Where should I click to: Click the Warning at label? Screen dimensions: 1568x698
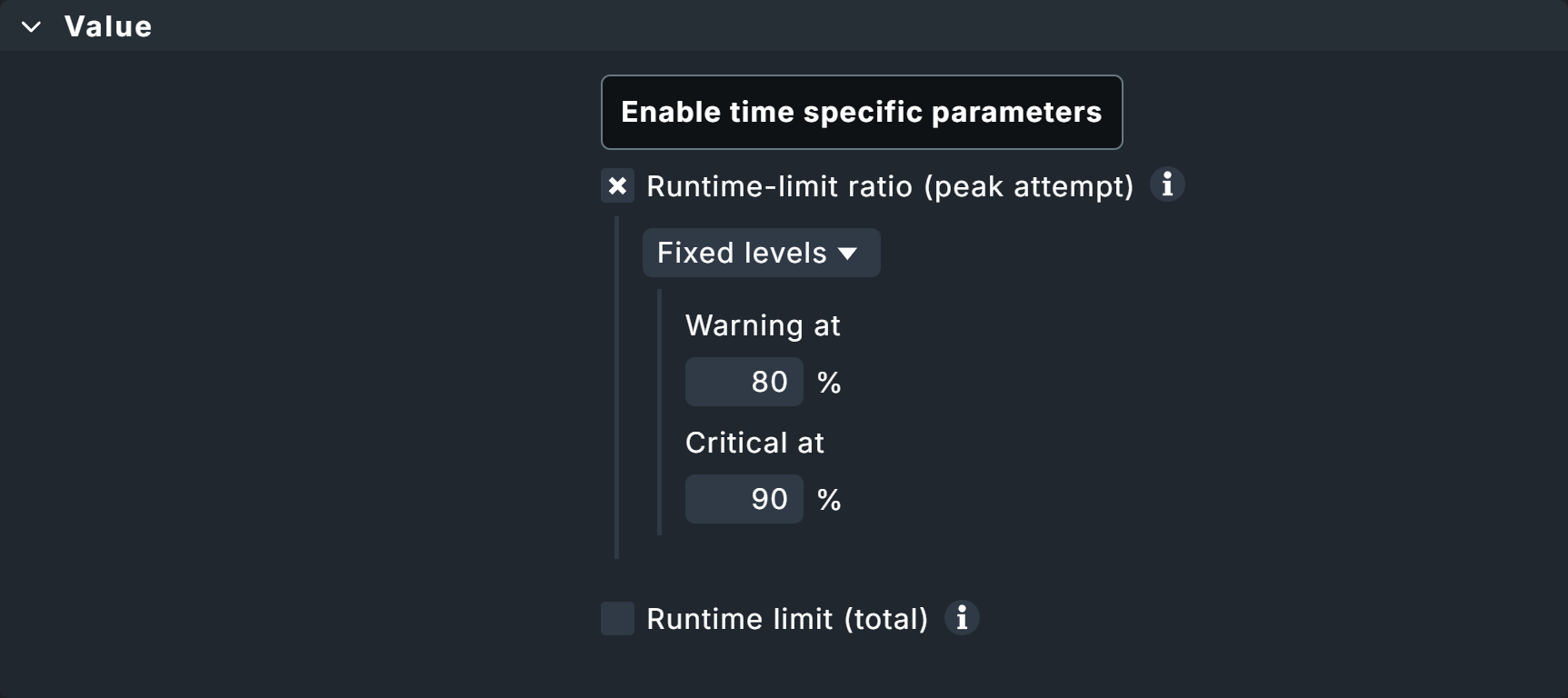click(x=763, y=325)
